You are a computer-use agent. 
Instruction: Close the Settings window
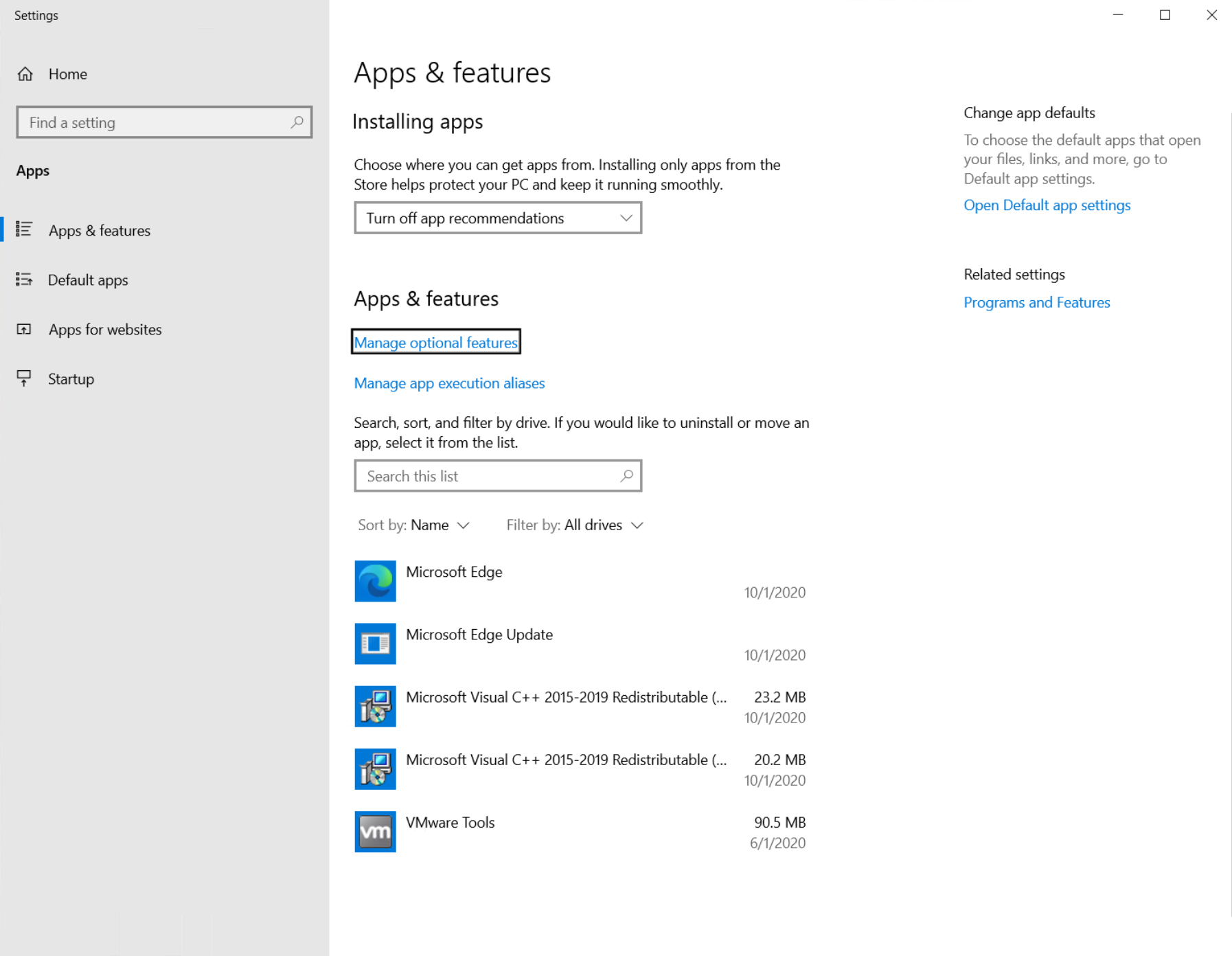[x=1211, y=15]
